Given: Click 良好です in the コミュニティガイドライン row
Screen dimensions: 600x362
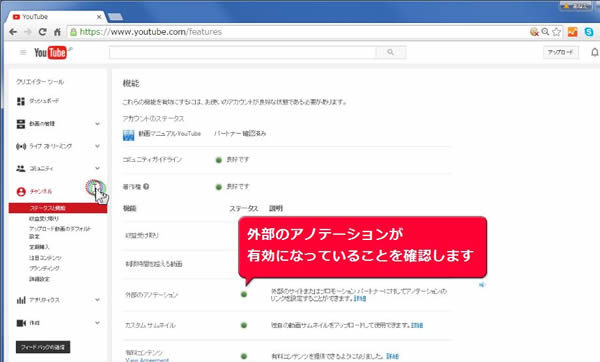Looking at the screenshot, I should tap(238, 160).
